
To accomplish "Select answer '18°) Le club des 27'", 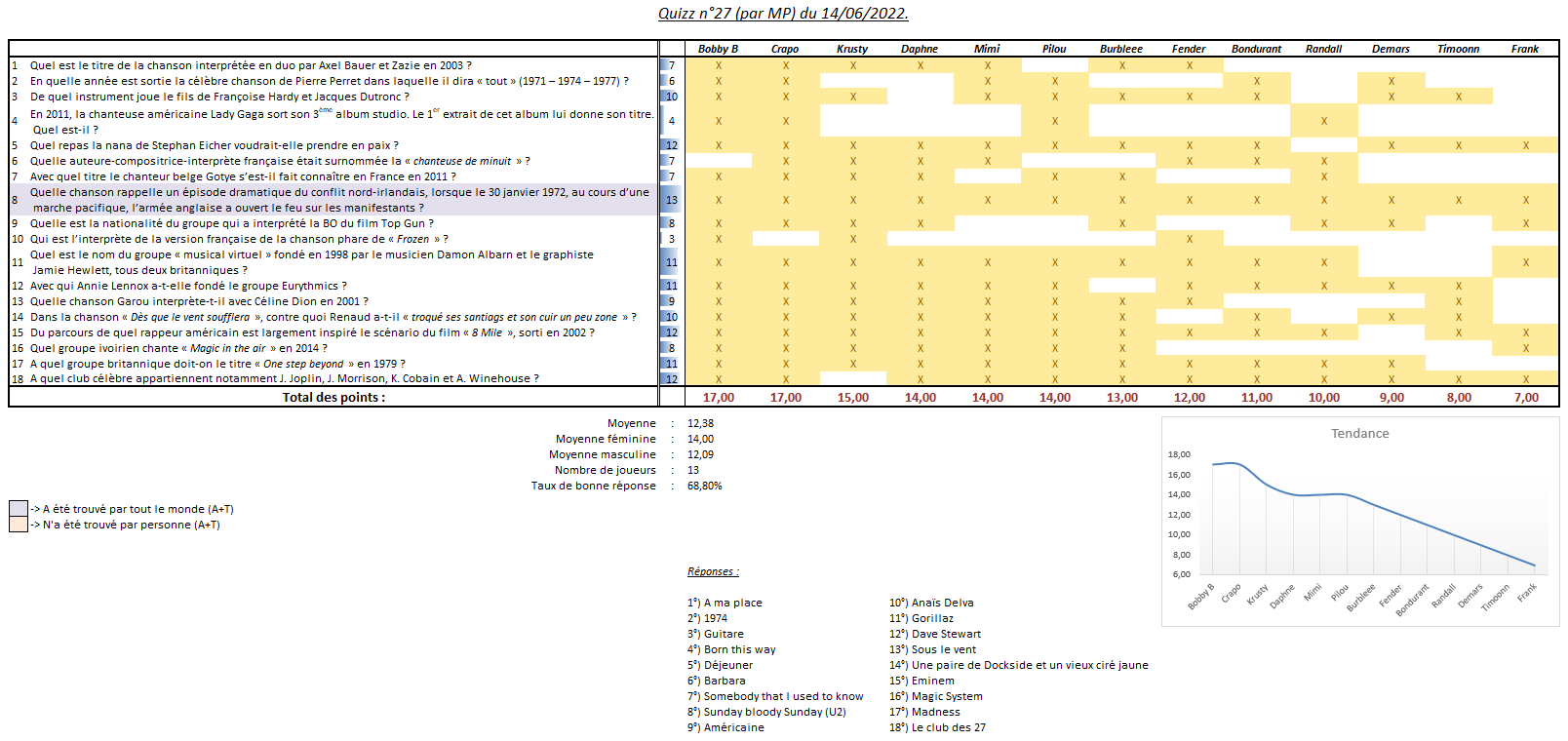I will click(x=937, y=727).
